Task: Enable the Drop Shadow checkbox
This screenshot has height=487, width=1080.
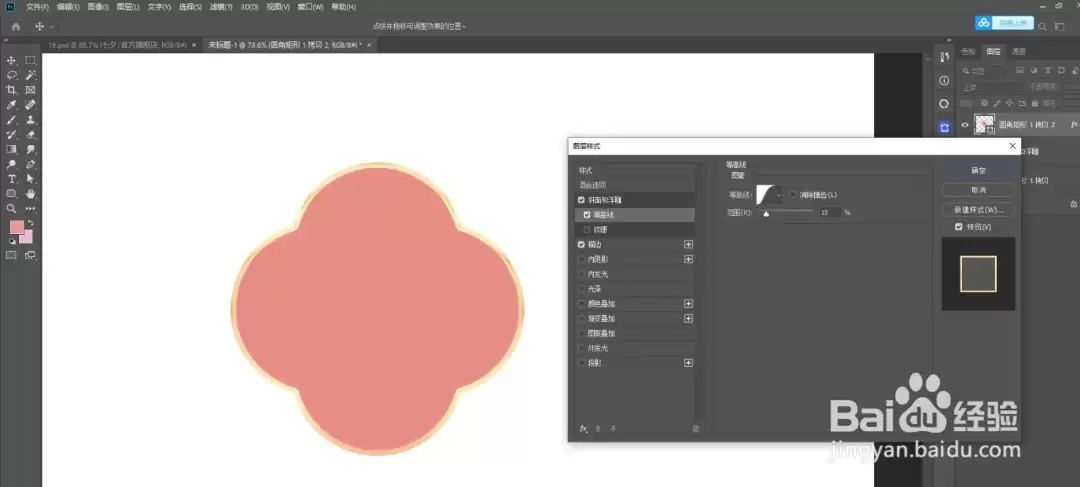Action: [582, 363]
